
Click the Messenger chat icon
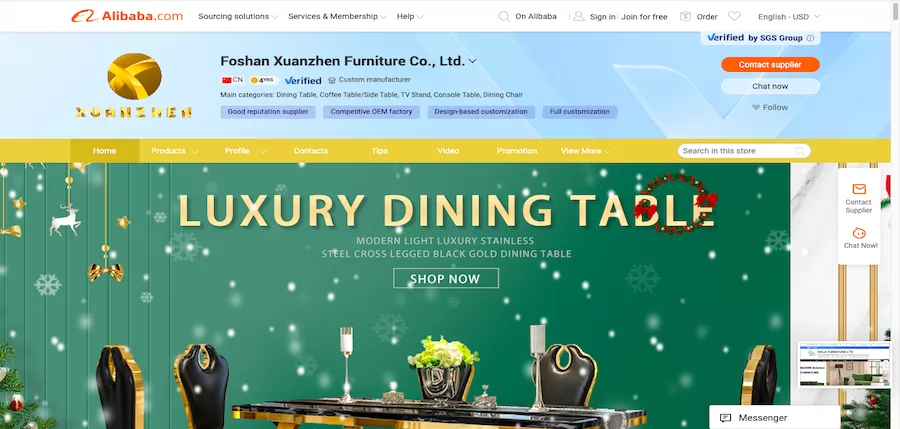pos(725,418)
